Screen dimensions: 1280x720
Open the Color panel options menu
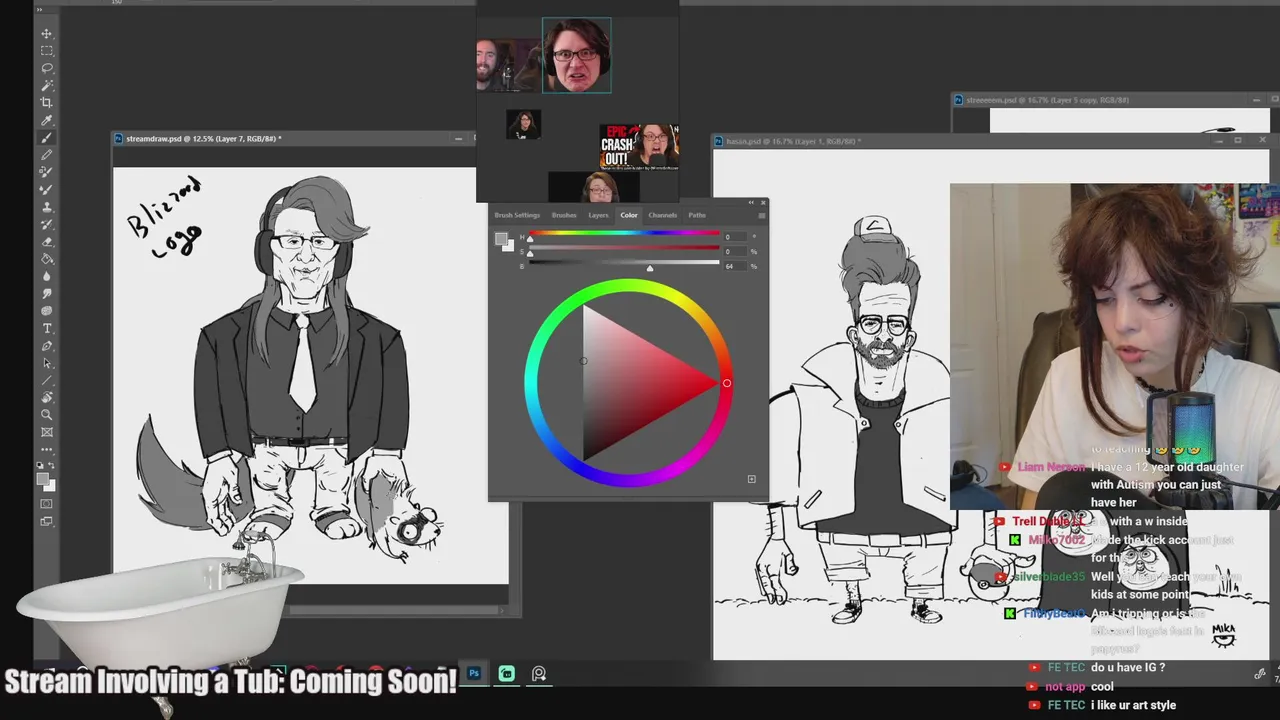(x=762, y=215)
